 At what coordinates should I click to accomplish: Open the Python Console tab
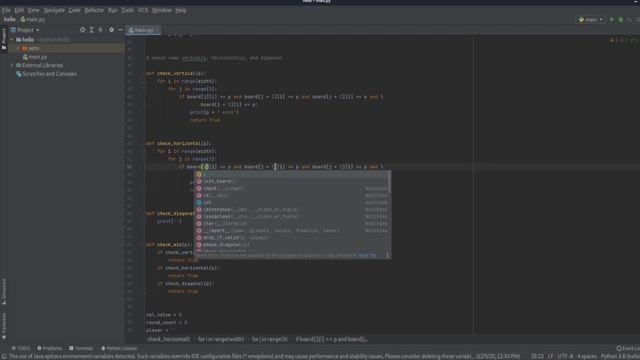(119, 348)
